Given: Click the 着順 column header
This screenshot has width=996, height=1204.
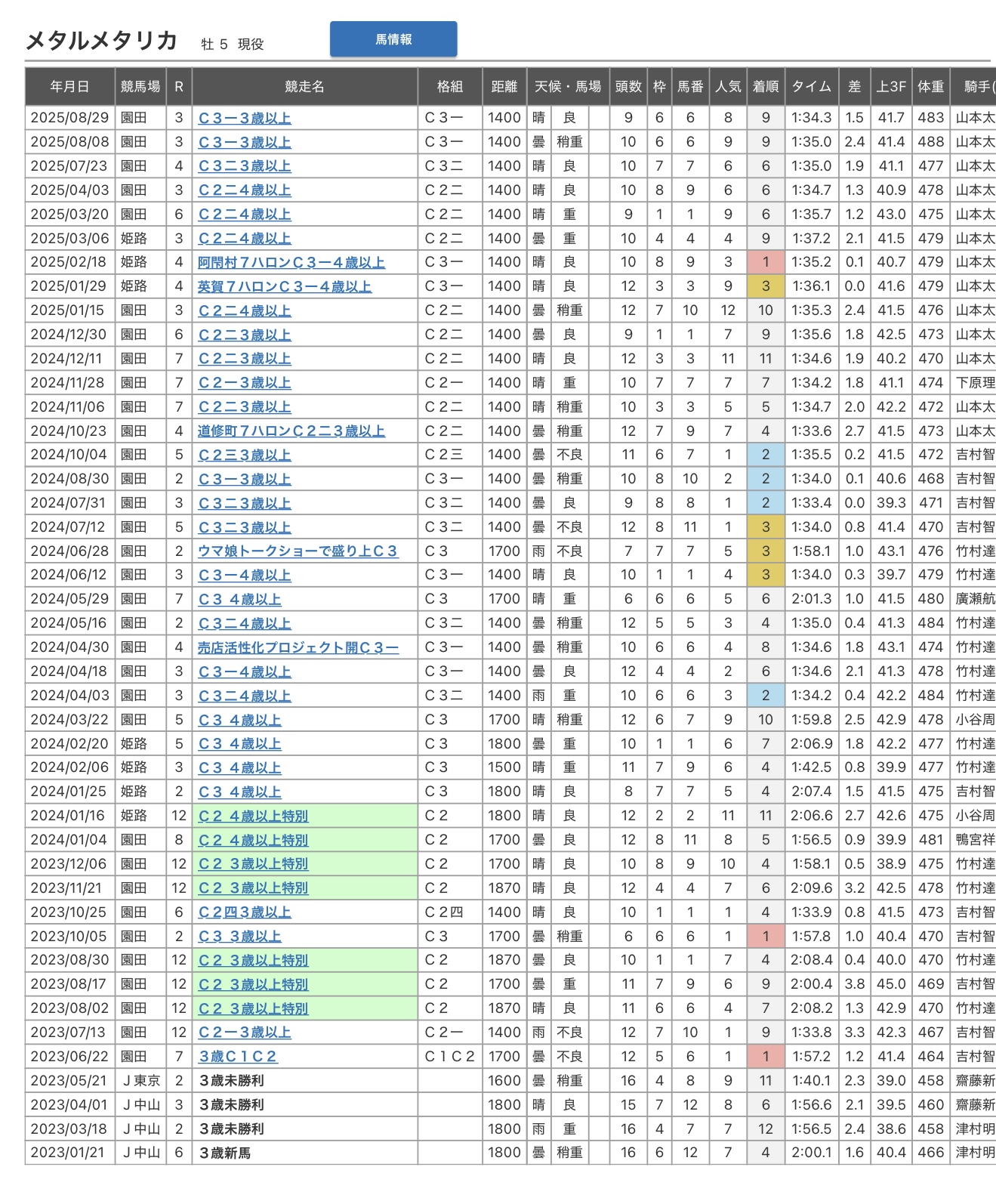Looking at the screenshot, I should click(765, 87).
